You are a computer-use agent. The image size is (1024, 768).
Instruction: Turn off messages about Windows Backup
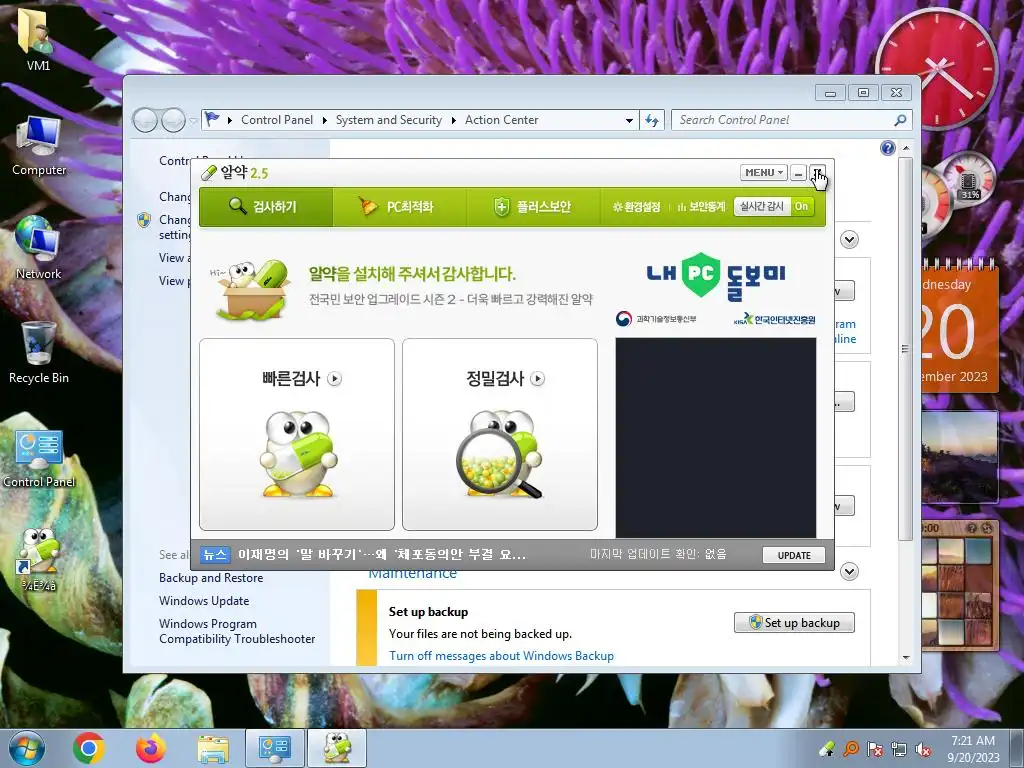click(502, 656)
